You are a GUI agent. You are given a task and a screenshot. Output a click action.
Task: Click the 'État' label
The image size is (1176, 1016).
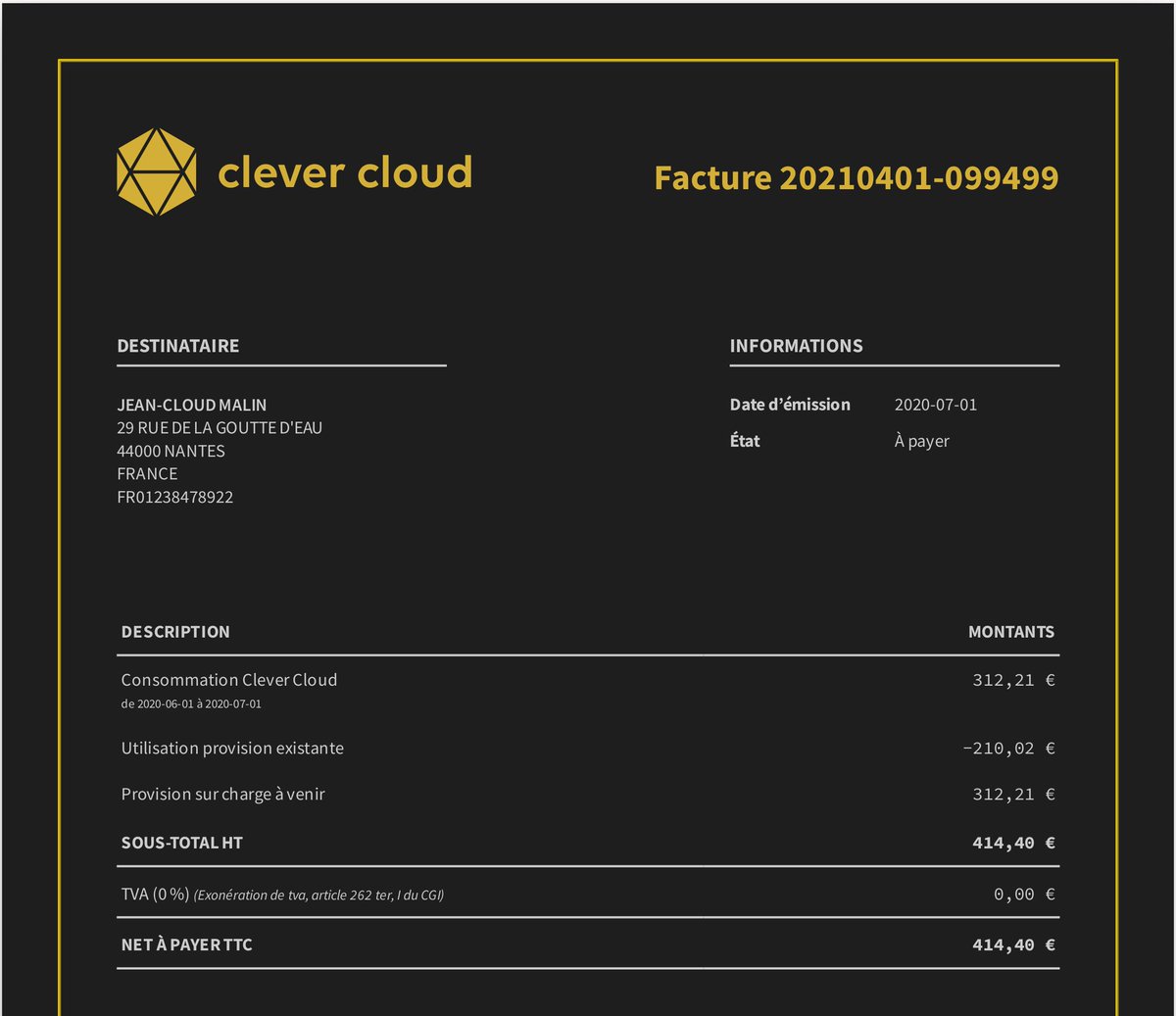tap(745, 440)
